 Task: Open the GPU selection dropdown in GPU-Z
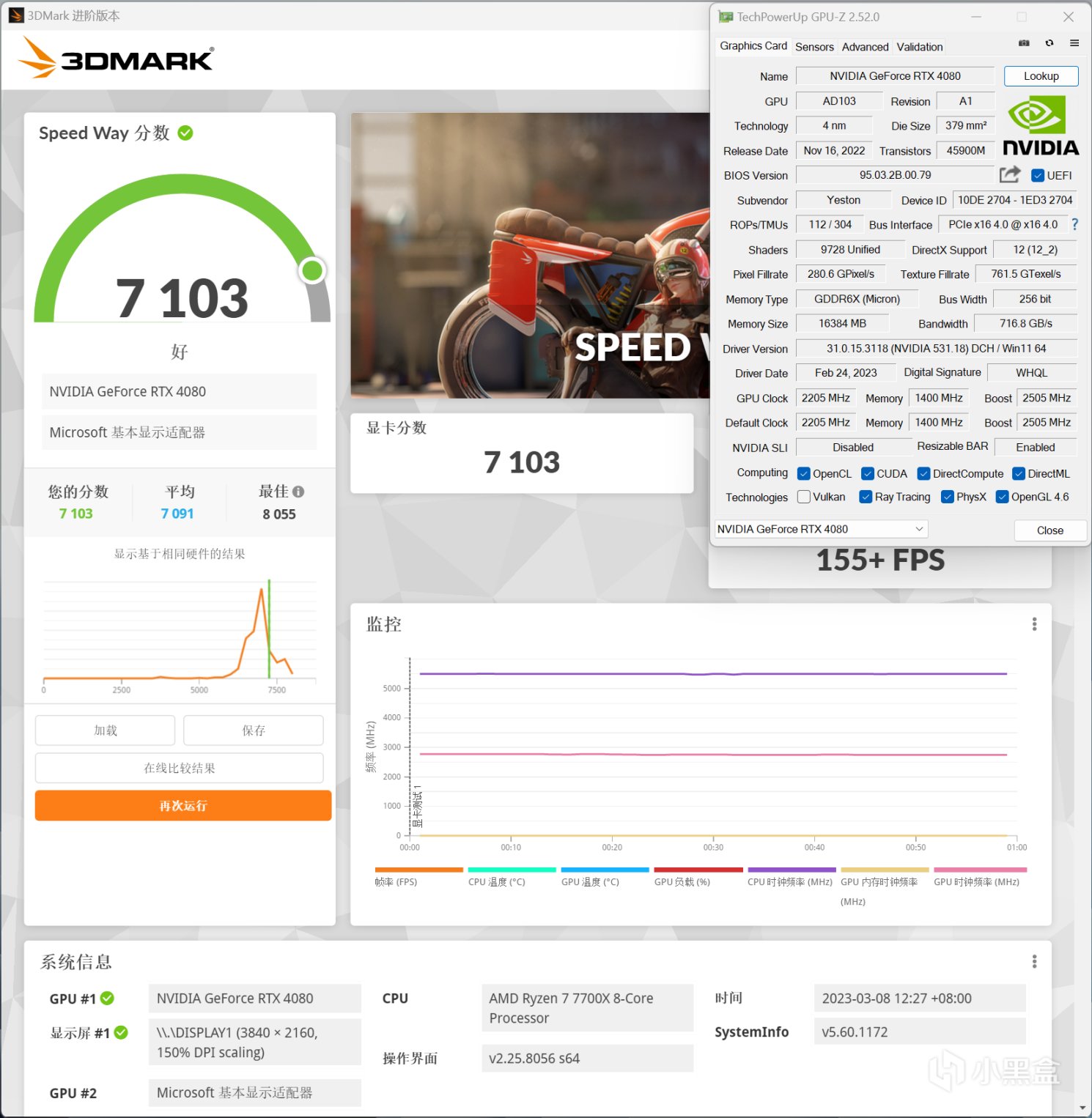tap(821, 529)
